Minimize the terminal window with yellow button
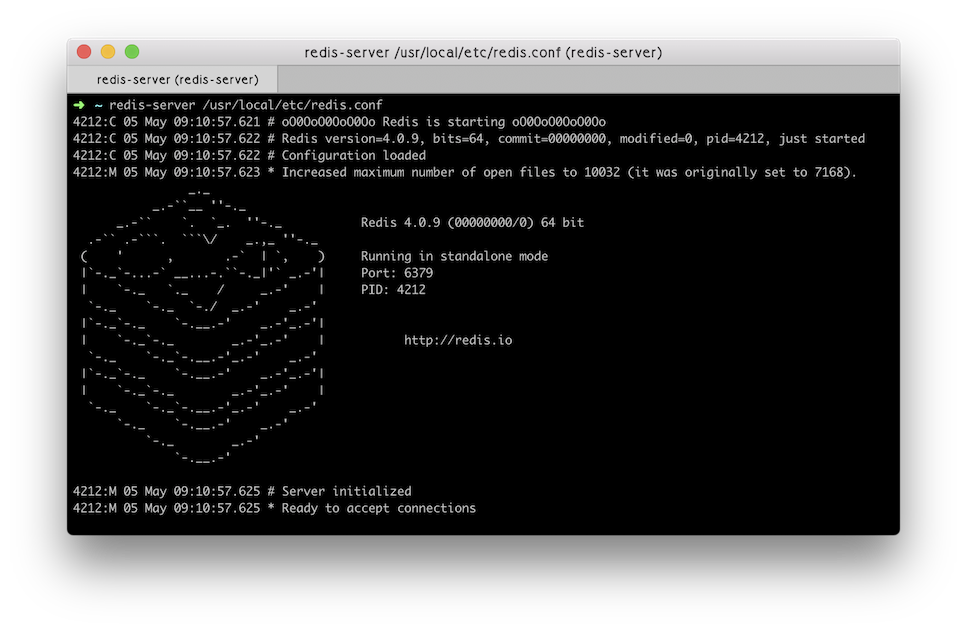 click(108, 52)
